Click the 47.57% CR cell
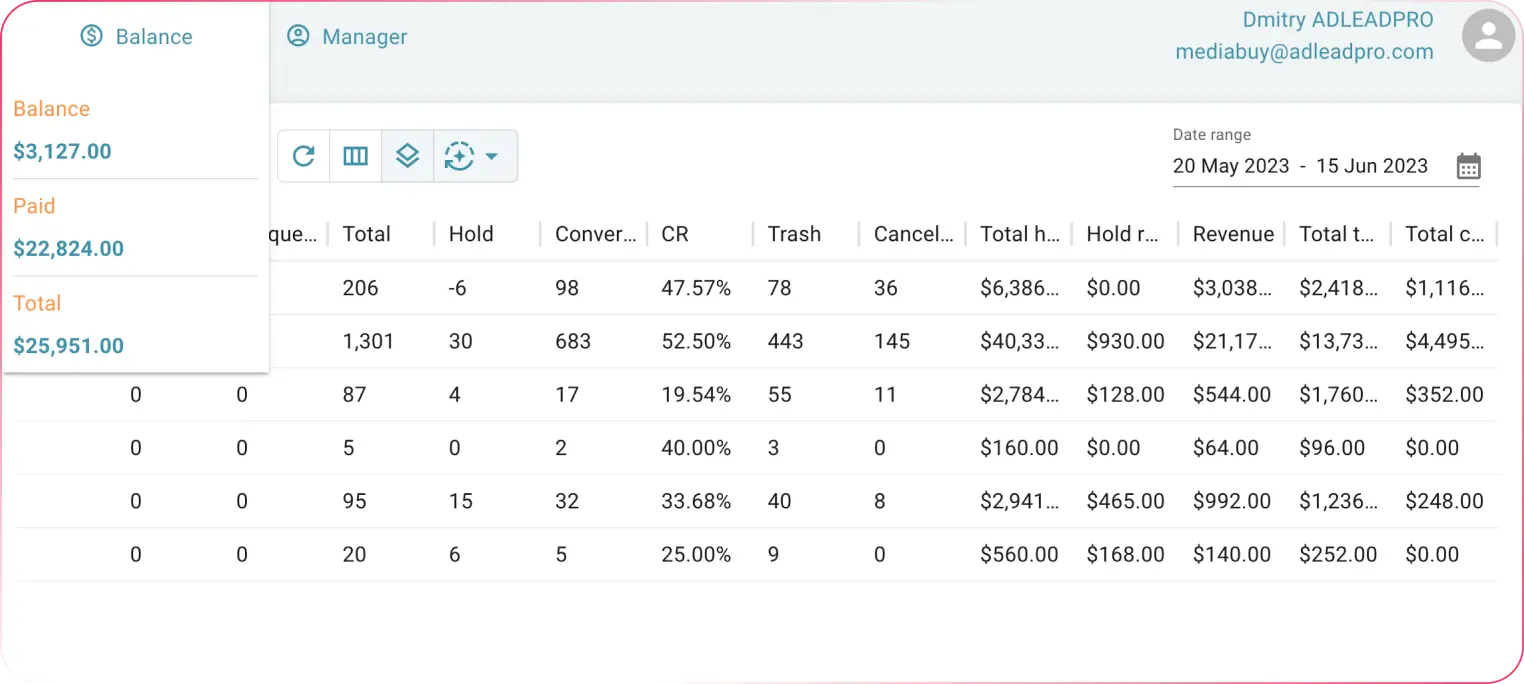Image resolution: width=1524 pixels, height=684 pixels. coord(696,288)
